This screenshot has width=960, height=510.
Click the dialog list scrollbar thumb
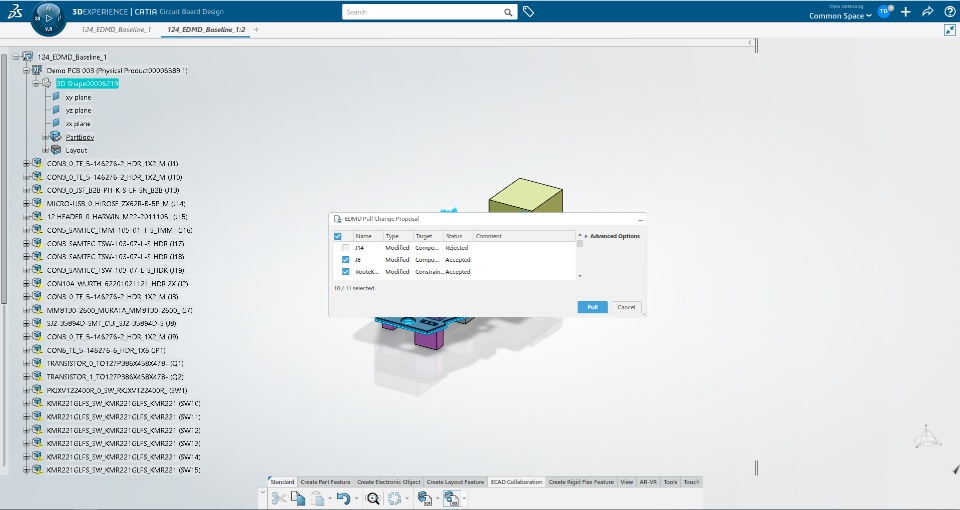pyautogui.click(x=580, y=243)
